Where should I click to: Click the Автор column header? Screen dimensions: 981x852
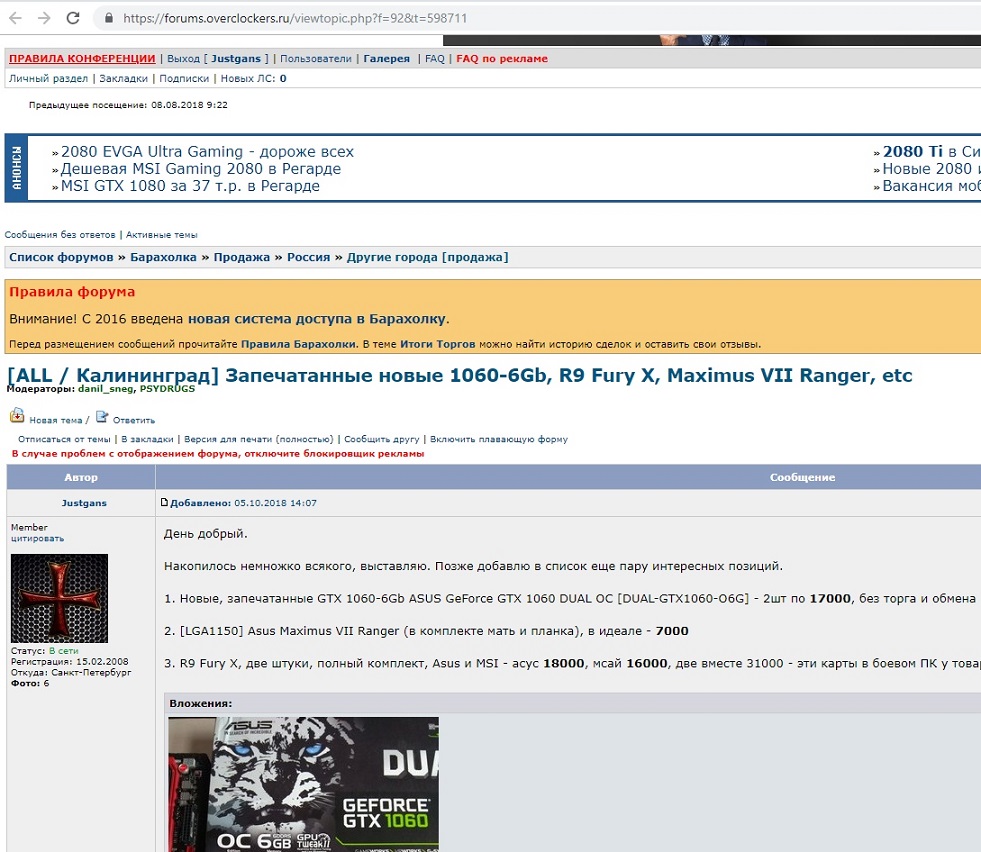tap(81, 477)
